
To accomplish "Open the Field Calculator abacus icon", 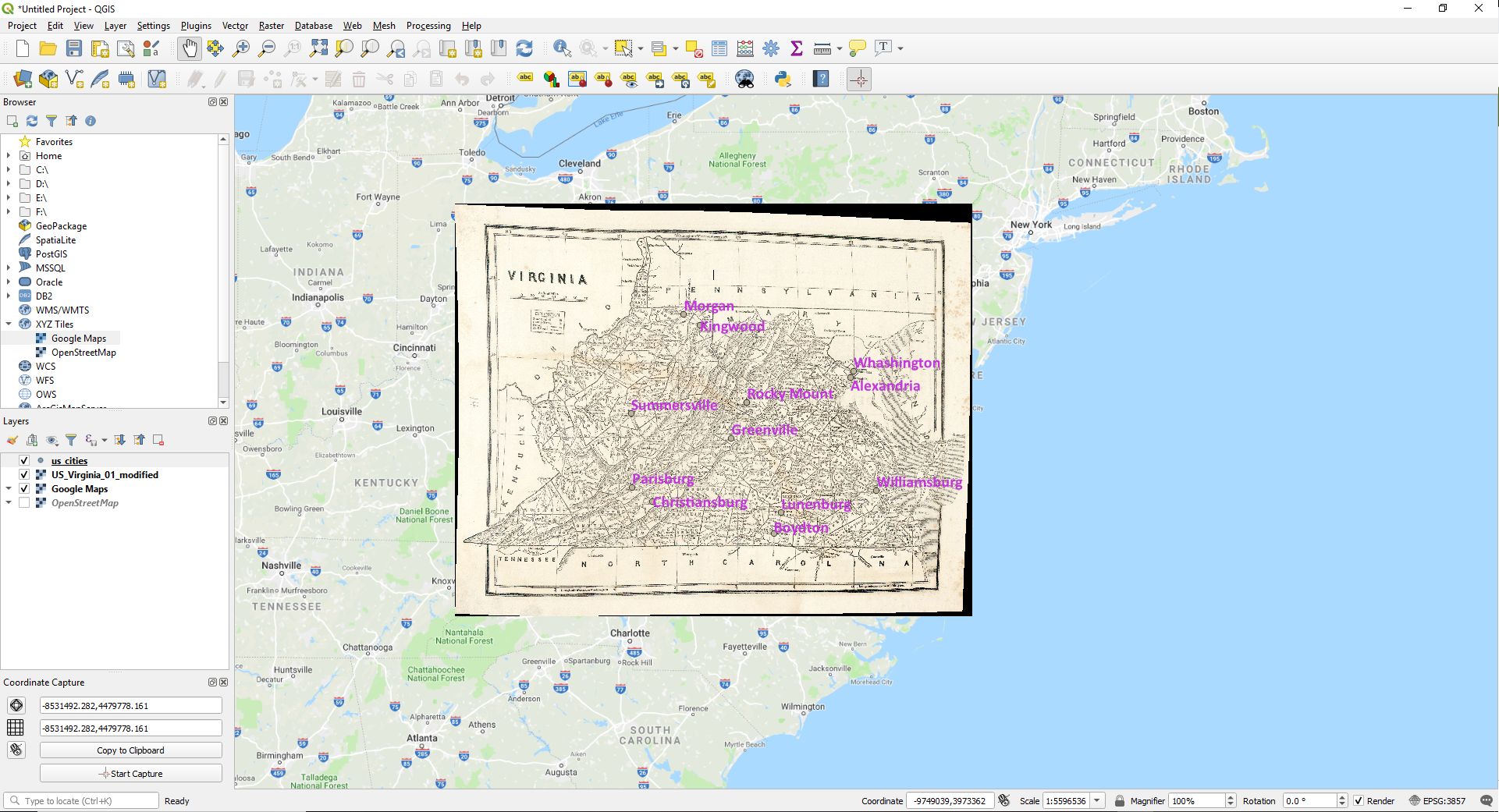I will (x=745, y=48).
